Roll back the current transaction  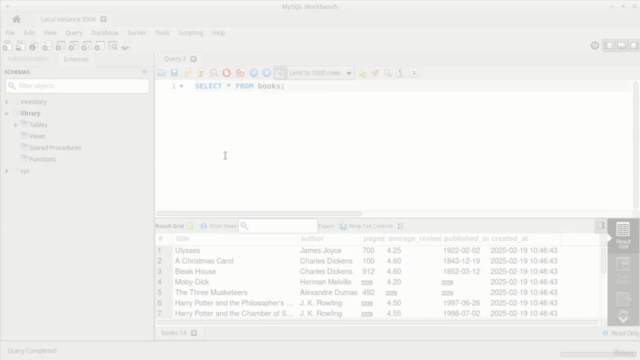click(x=267, y=73)
